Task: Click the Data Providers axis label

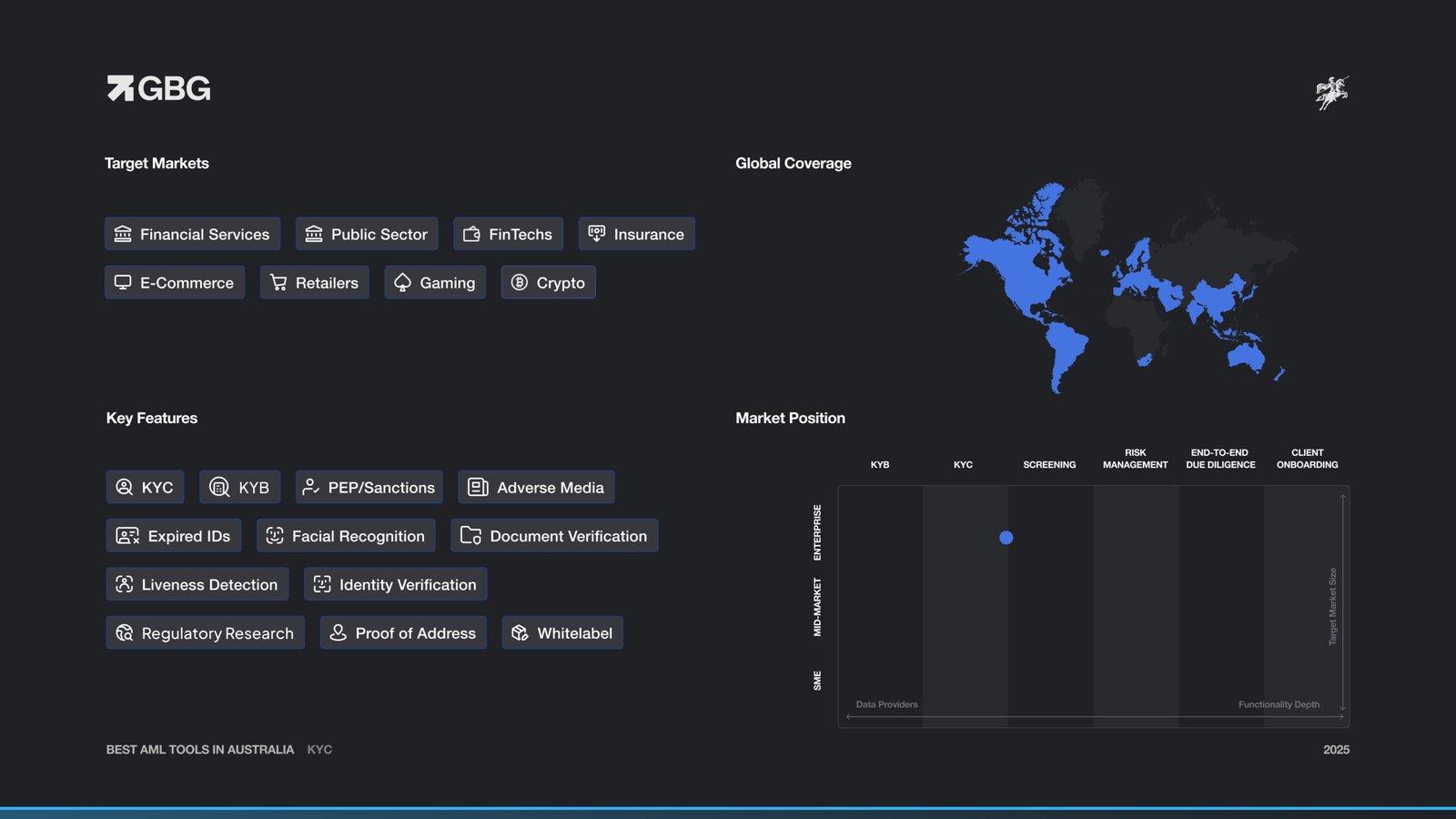Action: pyautogui.click(x=886, y=704)
